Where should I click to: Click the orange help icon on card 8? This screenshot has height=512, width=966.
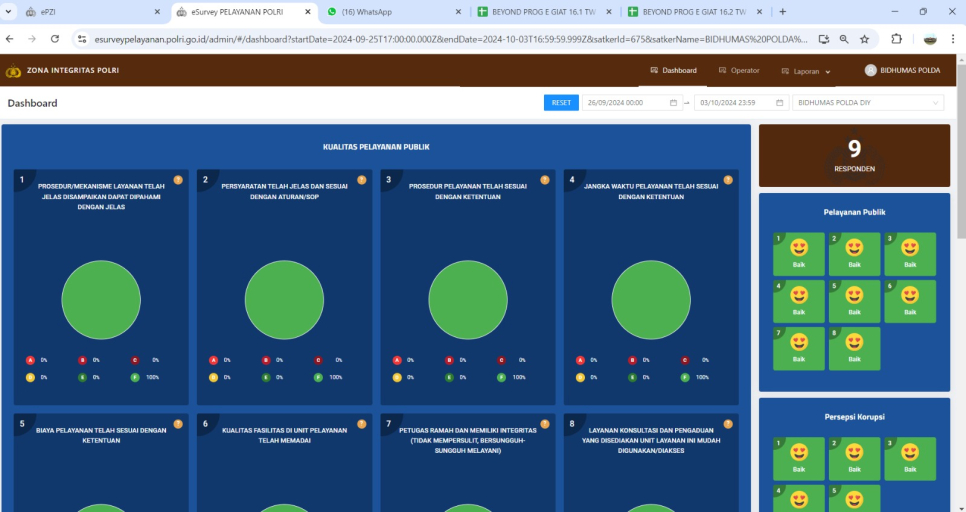click(x=728, y=424)
